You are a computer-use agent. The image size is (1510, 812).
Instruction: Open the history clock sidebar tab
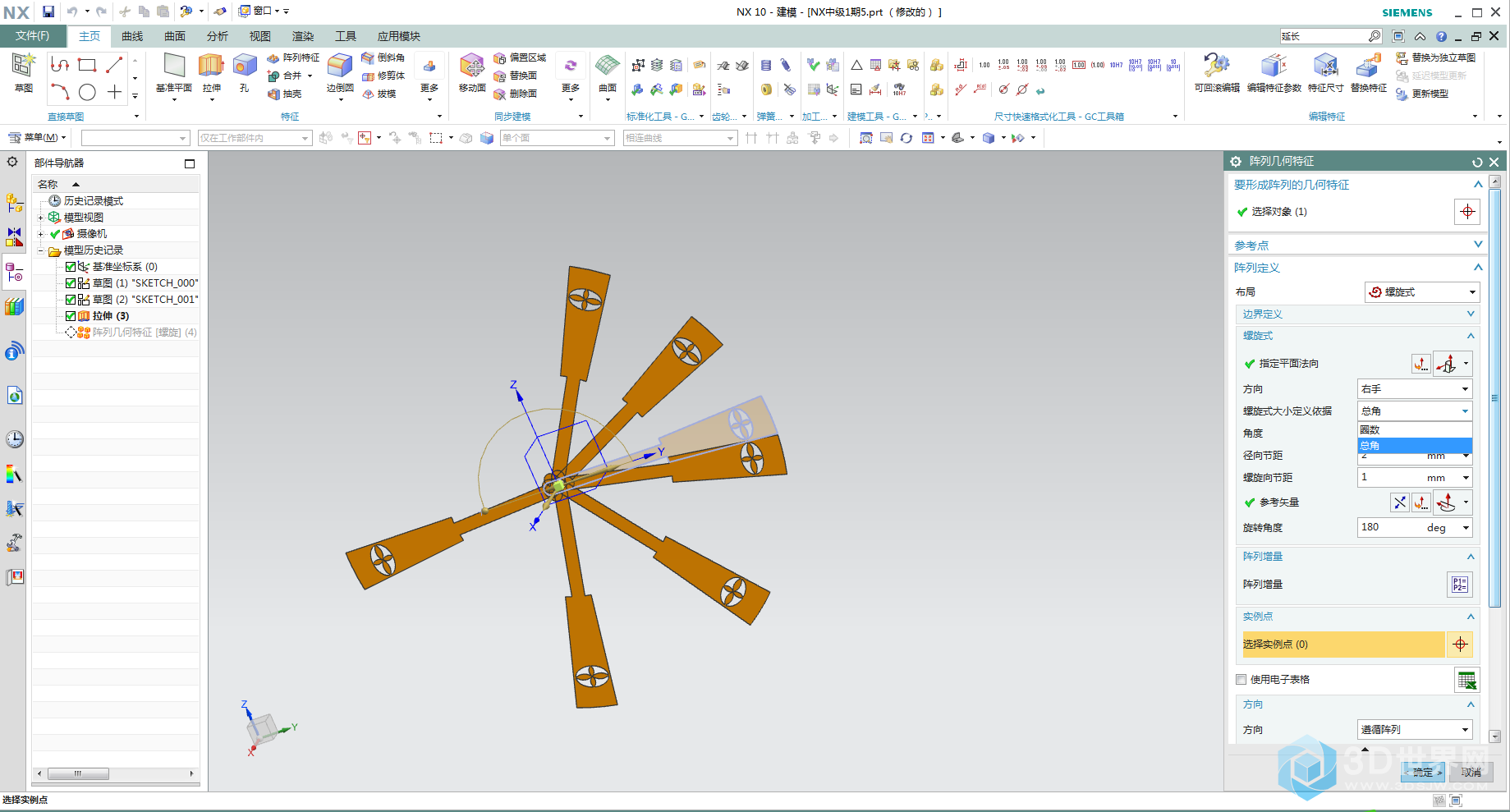(x=14, y=439)
